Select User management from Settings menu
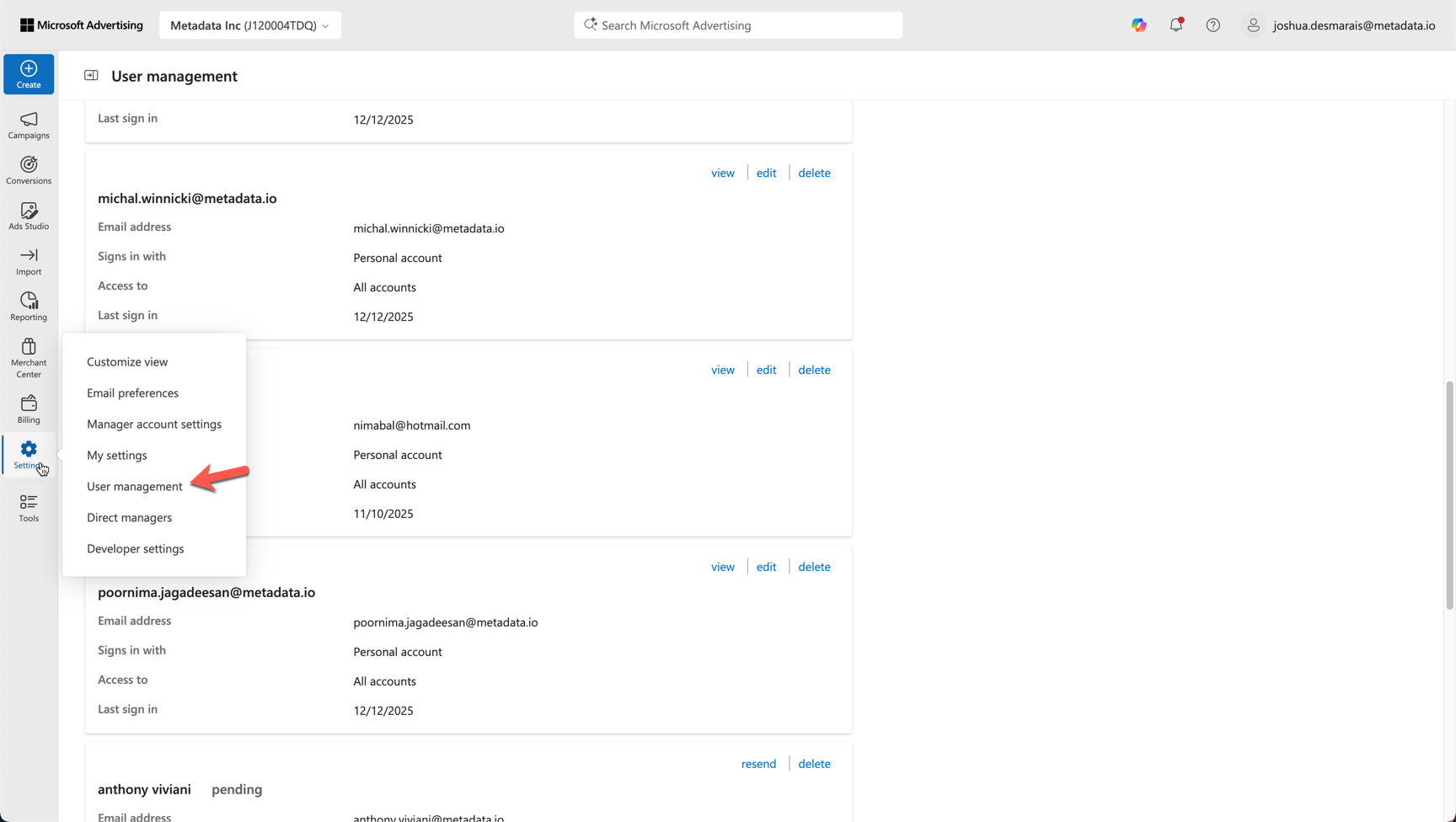The height and width of the screenshot is (822, 1456). 134,486
